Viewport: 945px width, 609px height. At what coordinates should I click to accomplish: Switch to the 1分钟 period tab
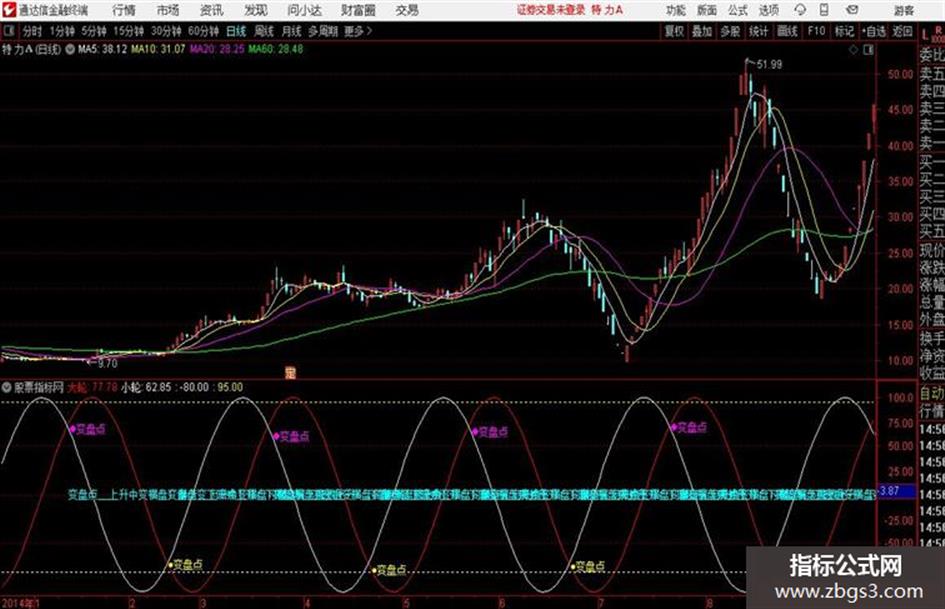[61, 31]
